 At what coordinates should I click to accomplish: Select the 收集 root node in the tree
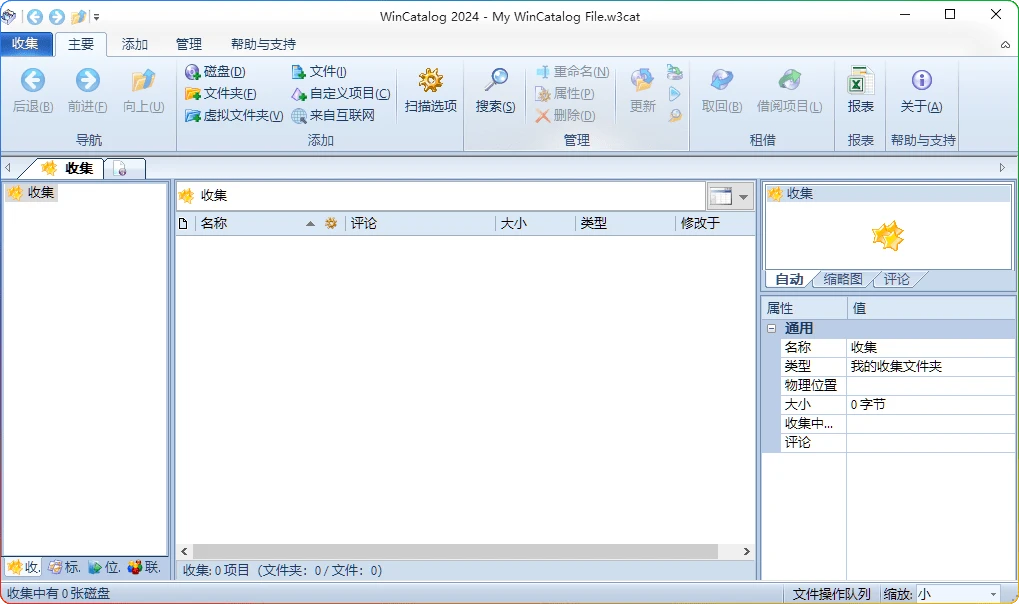[x=31, y=192]
